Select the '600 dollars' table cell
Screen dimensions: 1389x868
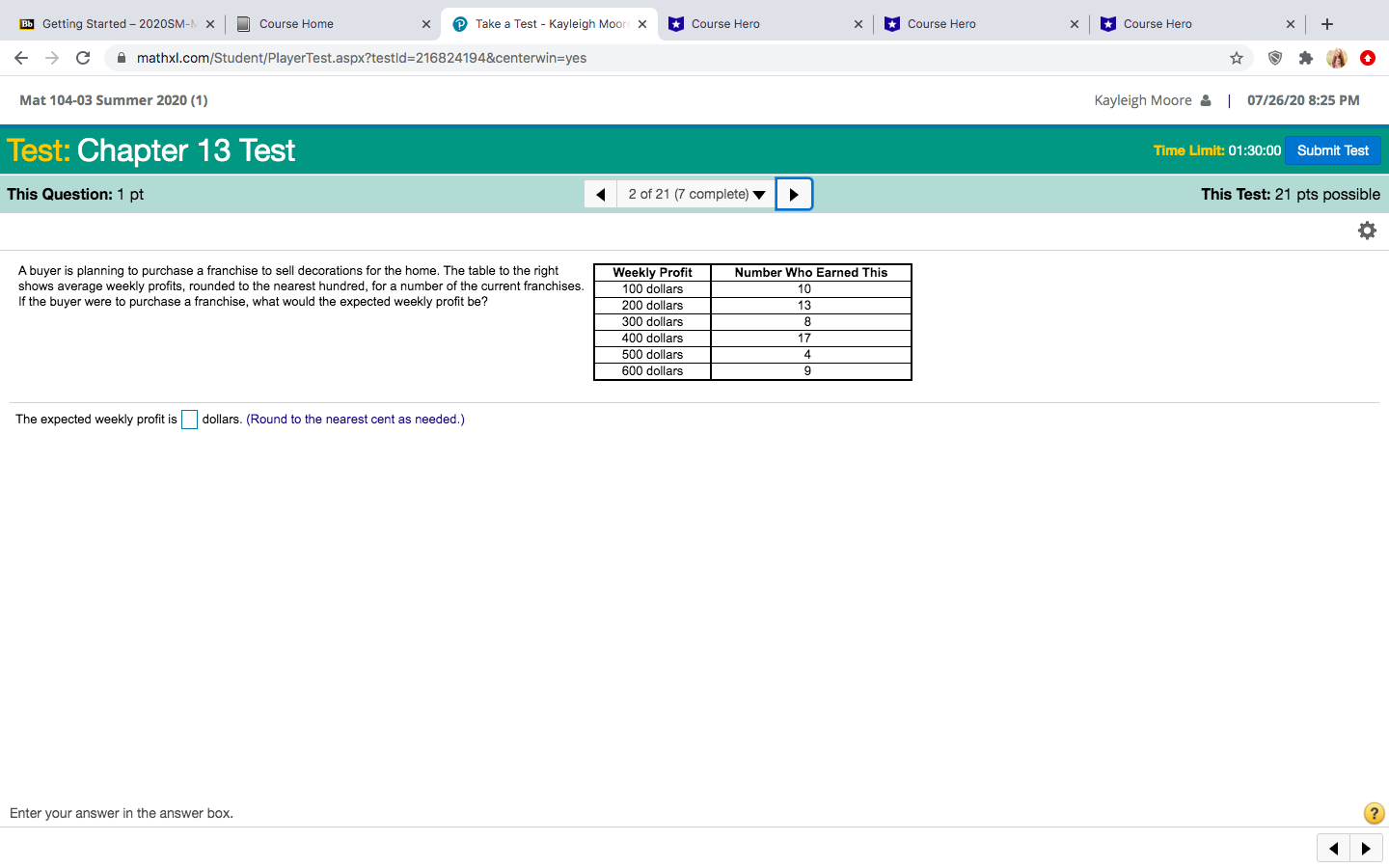click(653, 371)
